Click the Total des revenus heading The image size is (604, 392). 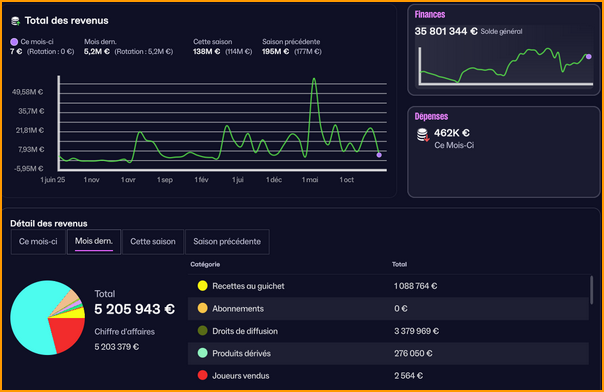coord(67,21)
